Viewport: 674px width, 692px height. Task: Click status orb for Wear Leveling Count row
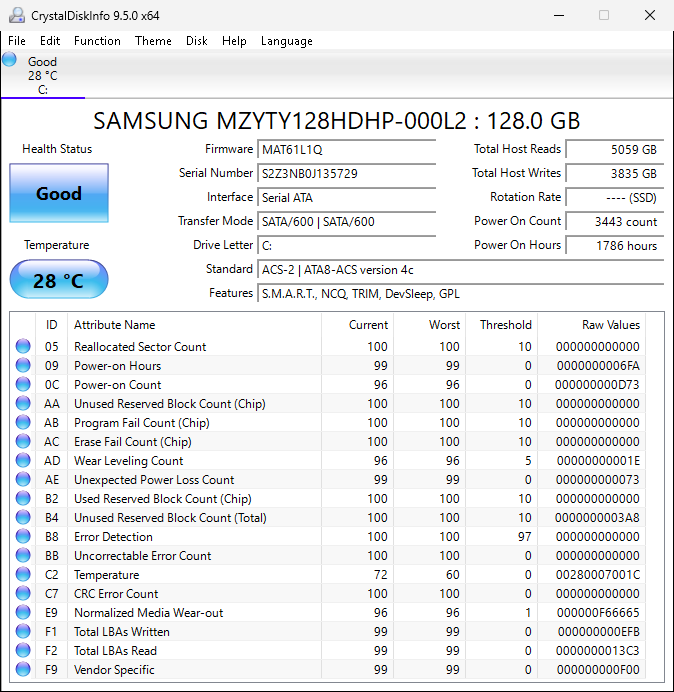click(23, 460)
